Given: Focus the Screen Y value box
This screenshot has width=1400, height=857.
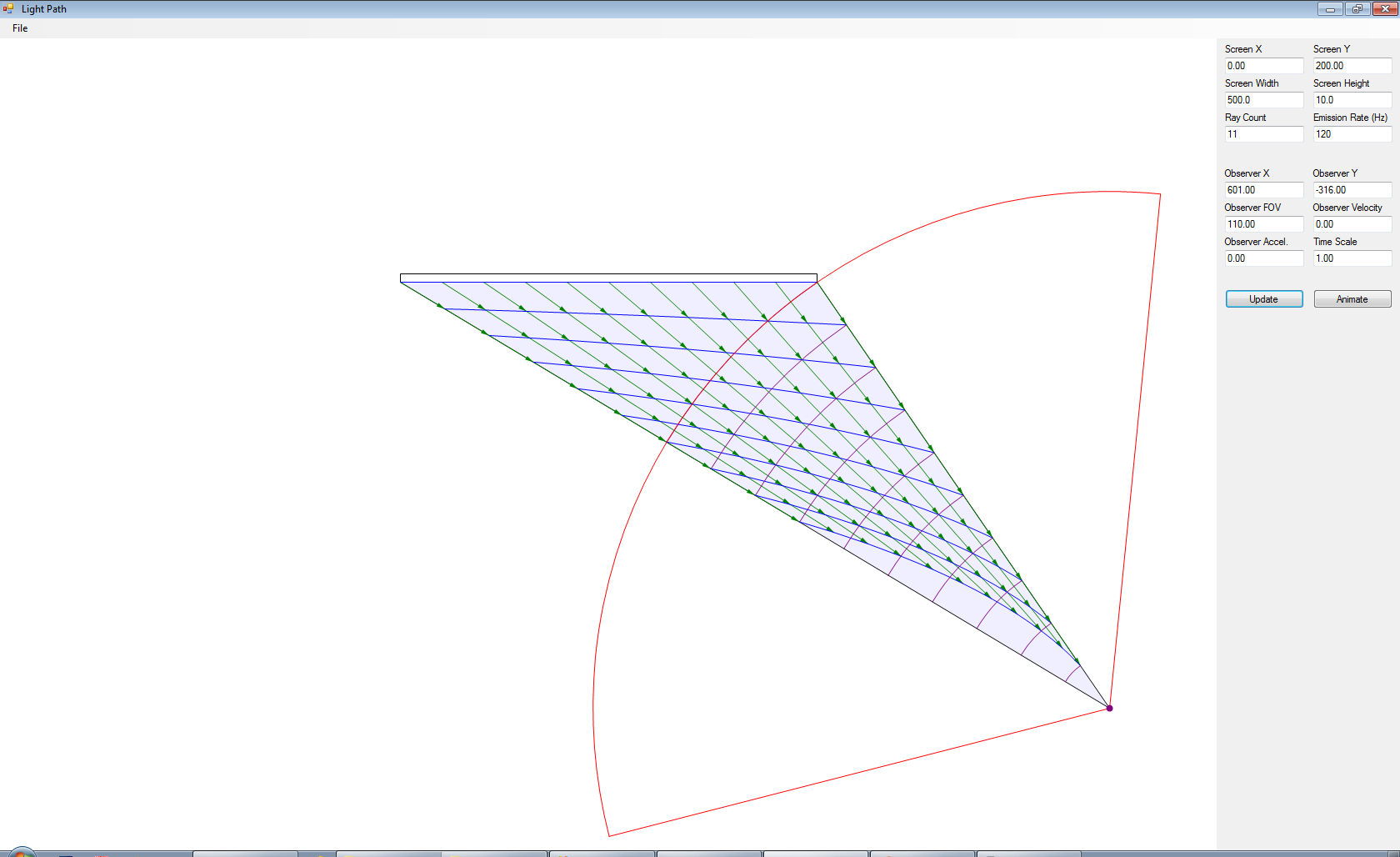Looking at the screenshot, I should [x=1352, y=66].
